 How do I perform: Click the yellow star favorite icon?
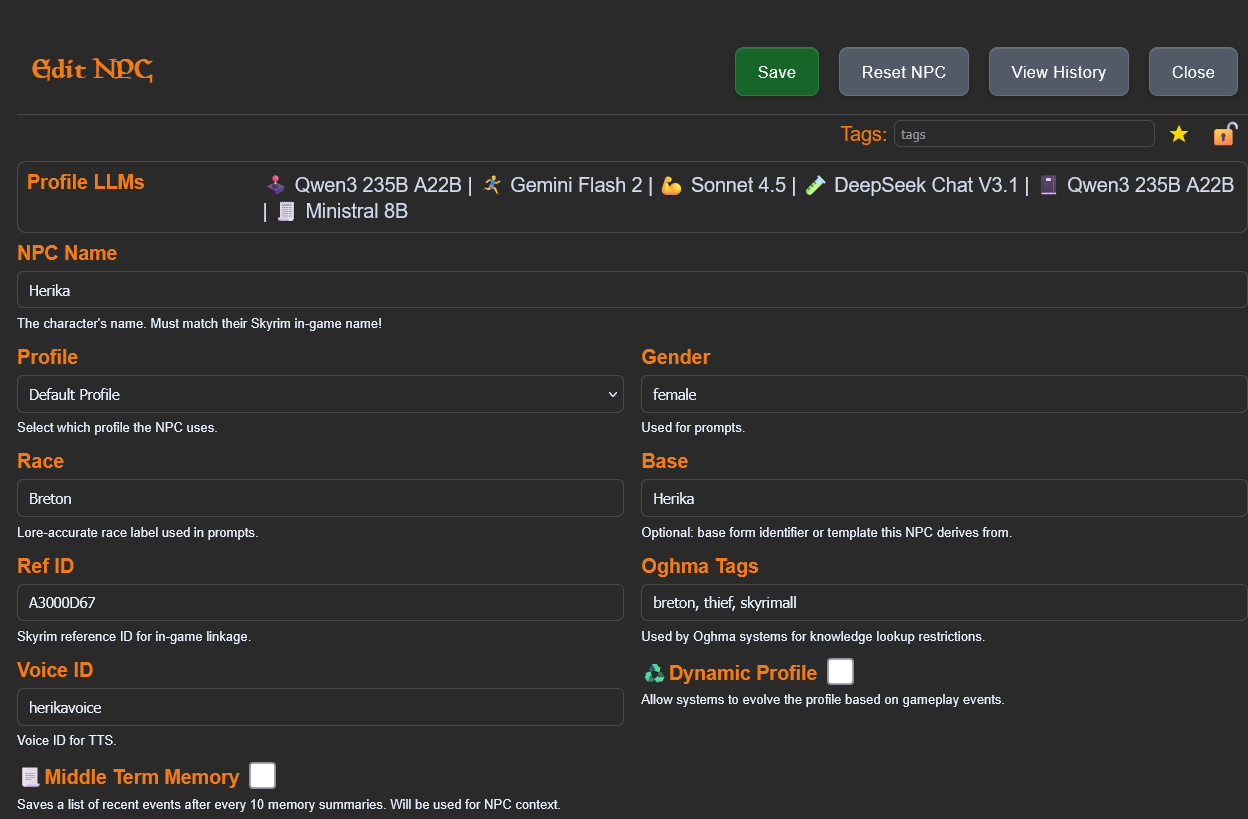(x=1179, y=134)
